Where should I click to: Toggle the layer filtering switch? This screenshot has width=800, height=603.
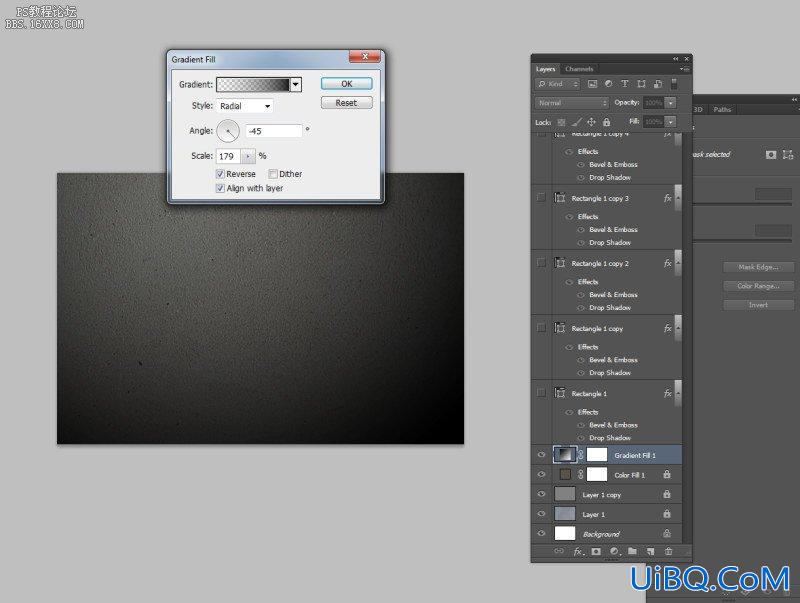[x=674, y=84]
